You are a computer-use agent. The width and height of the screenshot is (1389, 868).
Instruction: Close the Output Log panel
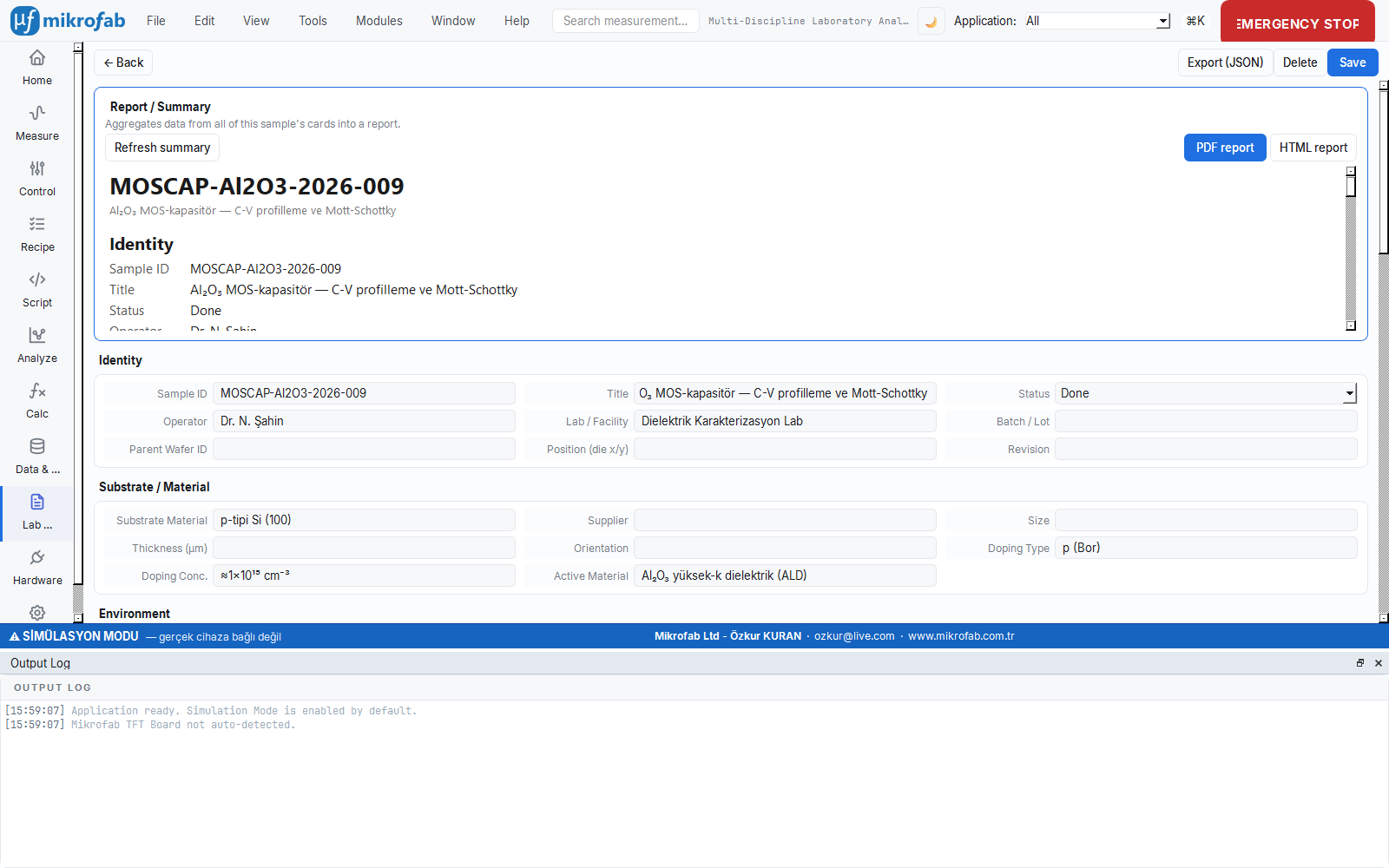(x=1378, y=663)
